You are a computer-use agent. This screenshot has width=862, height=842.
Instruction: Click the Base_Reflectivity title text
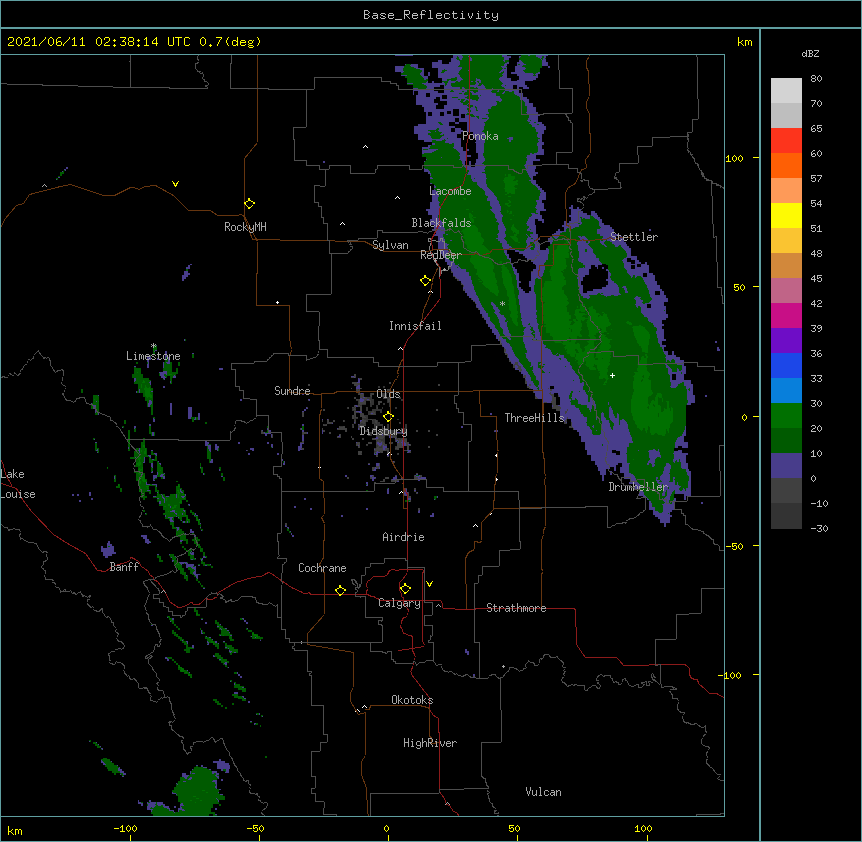(431, 15)
